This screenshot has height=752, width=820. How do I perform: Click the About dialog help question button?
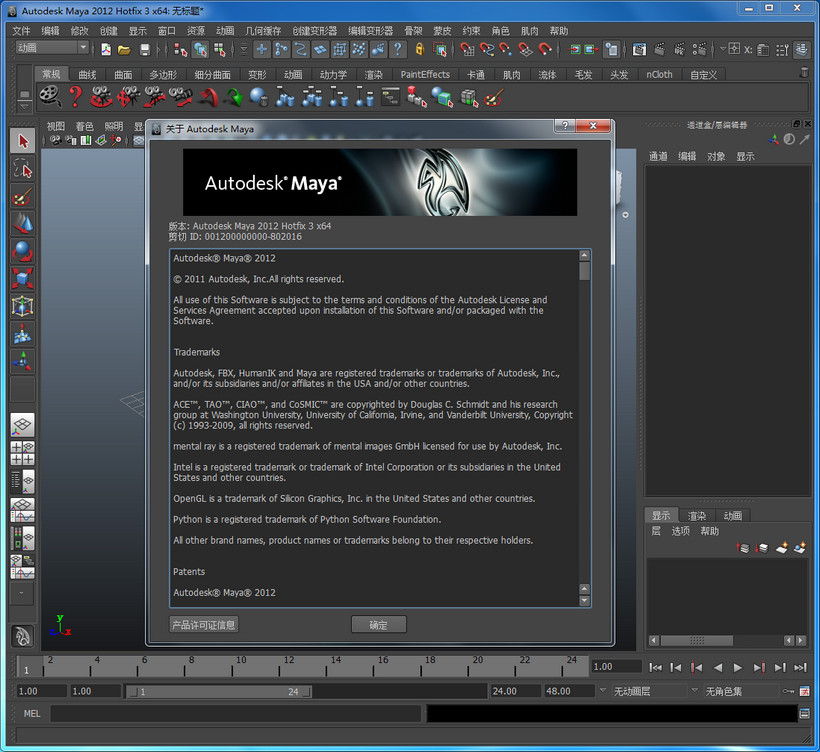(x=565, y=126)
